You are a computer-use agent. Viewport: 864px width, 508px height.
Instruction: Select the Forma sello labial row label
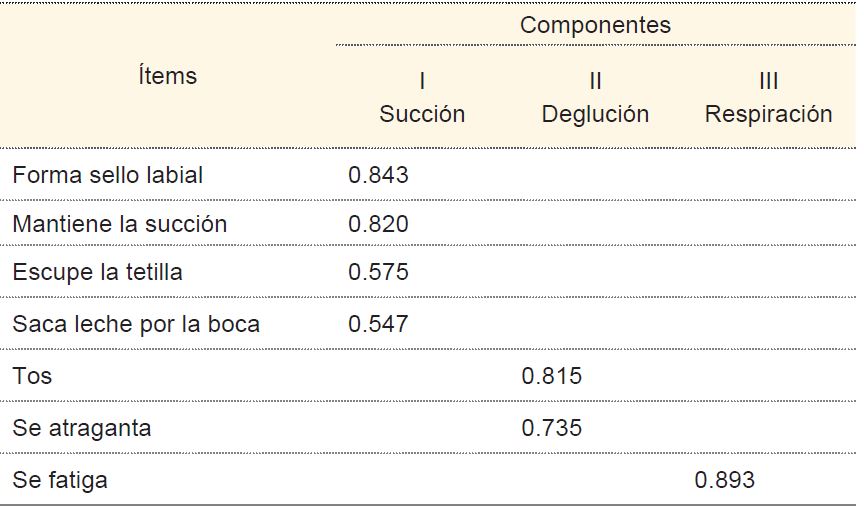tap(108, 175)
